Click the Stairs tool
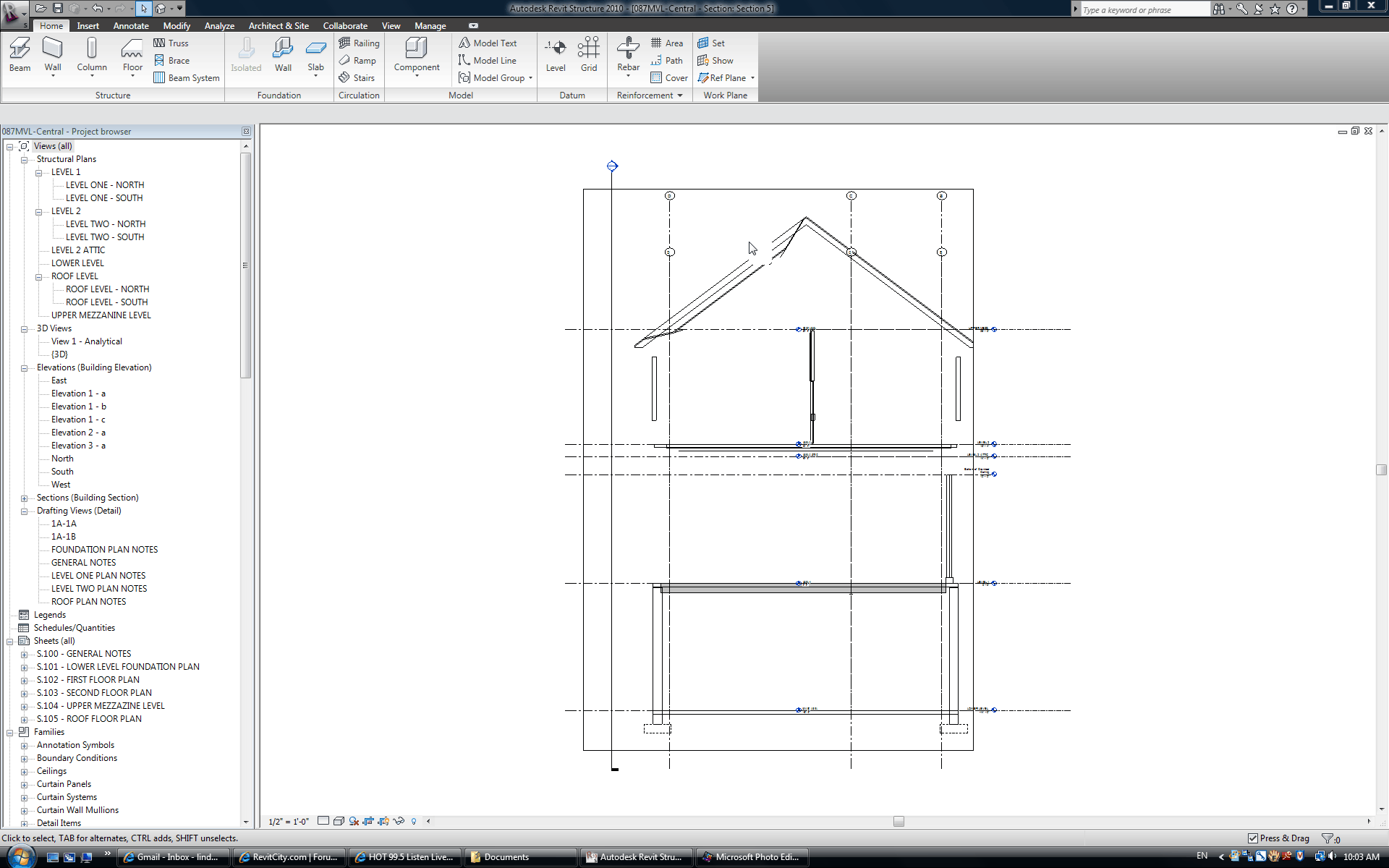Viewport: 1389px width, 868px height. (x=357, y=78)
